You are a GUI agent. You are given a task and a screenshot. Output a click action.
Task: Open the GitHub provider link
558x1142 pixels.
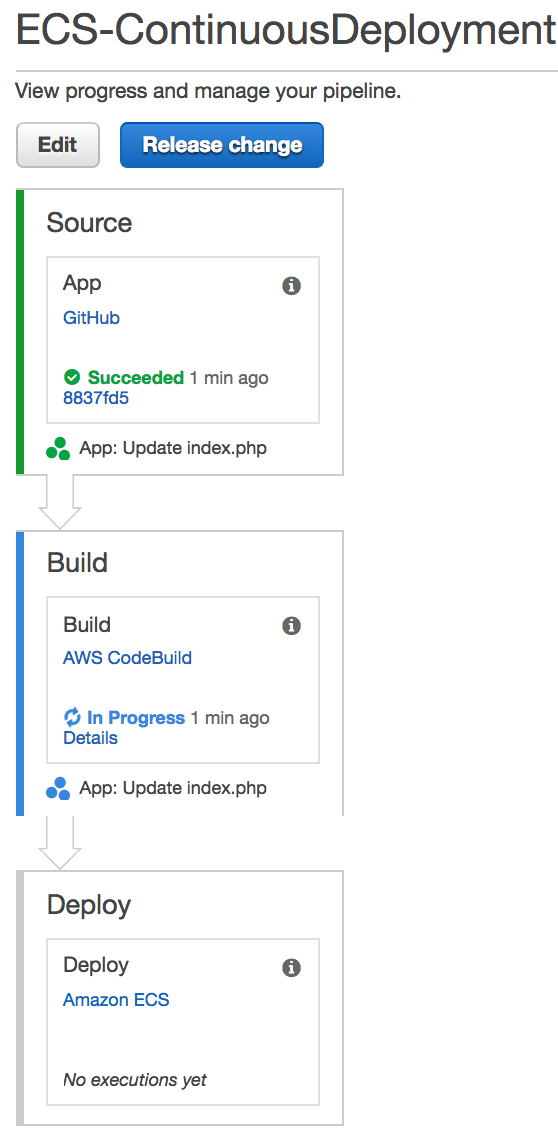click(x=91, y=318)
